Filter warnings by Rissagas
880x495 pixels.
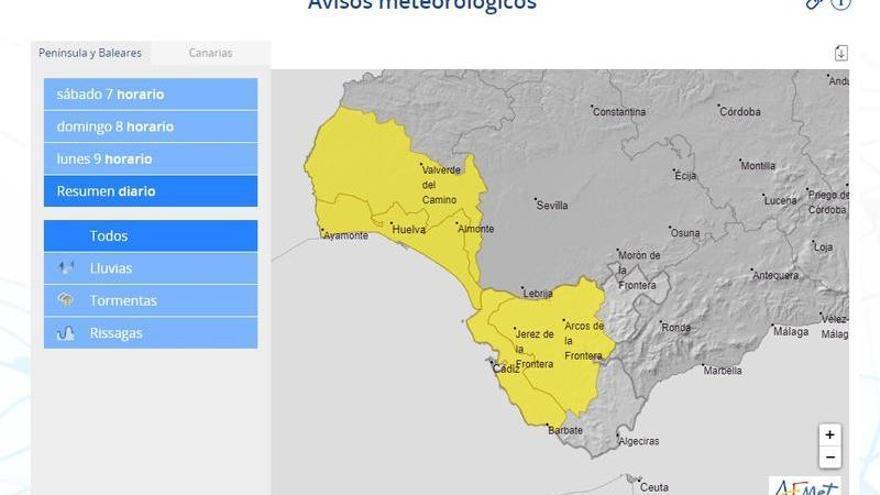[x=150, y=333]
